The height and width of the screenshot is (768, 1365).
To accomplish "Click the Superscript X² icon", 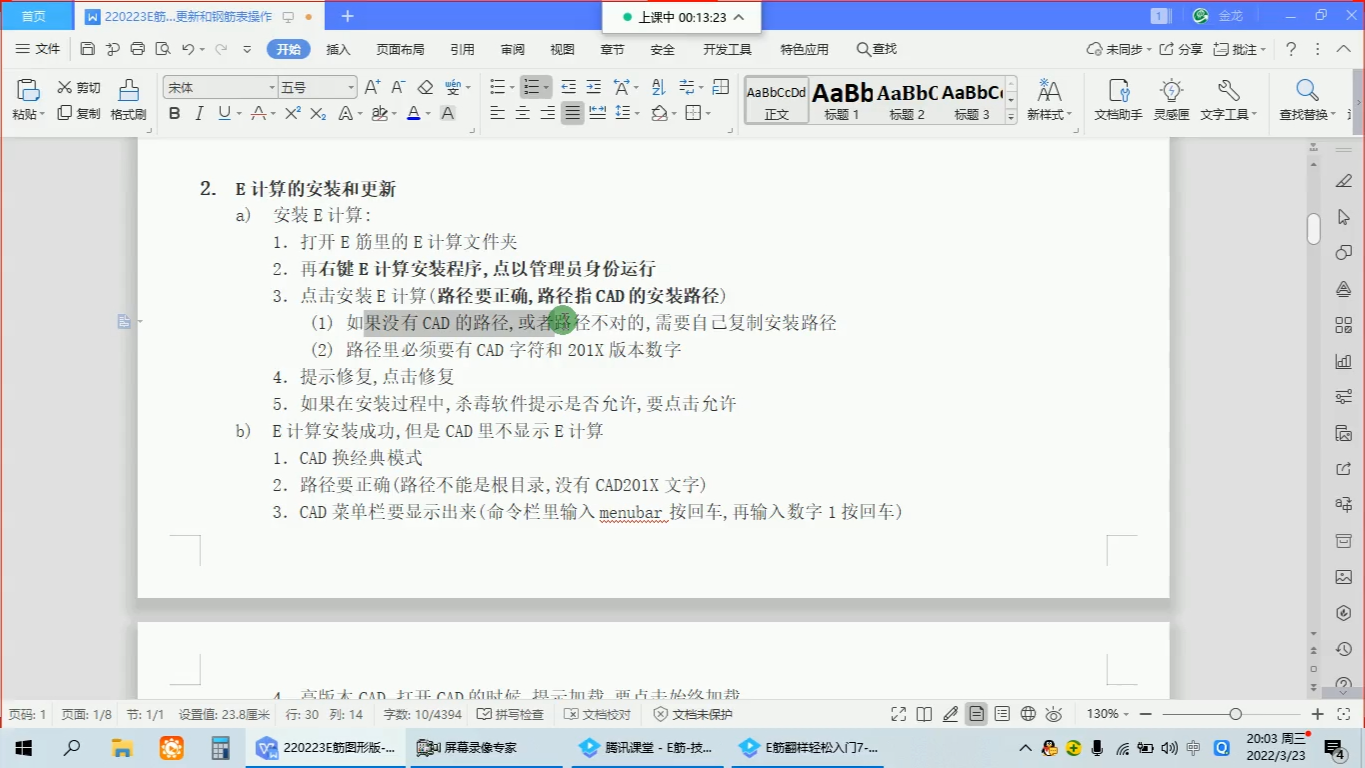I will [x=293, y=113].
